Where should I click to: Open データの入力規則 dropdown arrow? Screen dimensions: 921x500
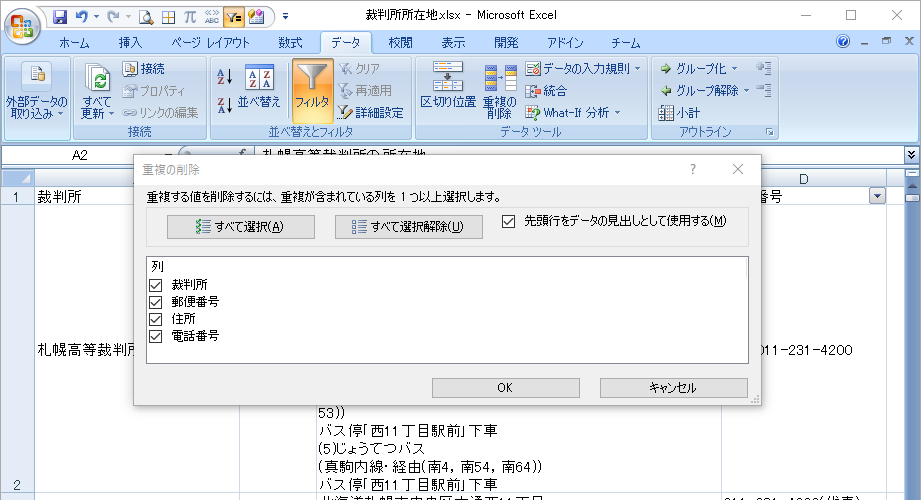(x=637, y=69)
